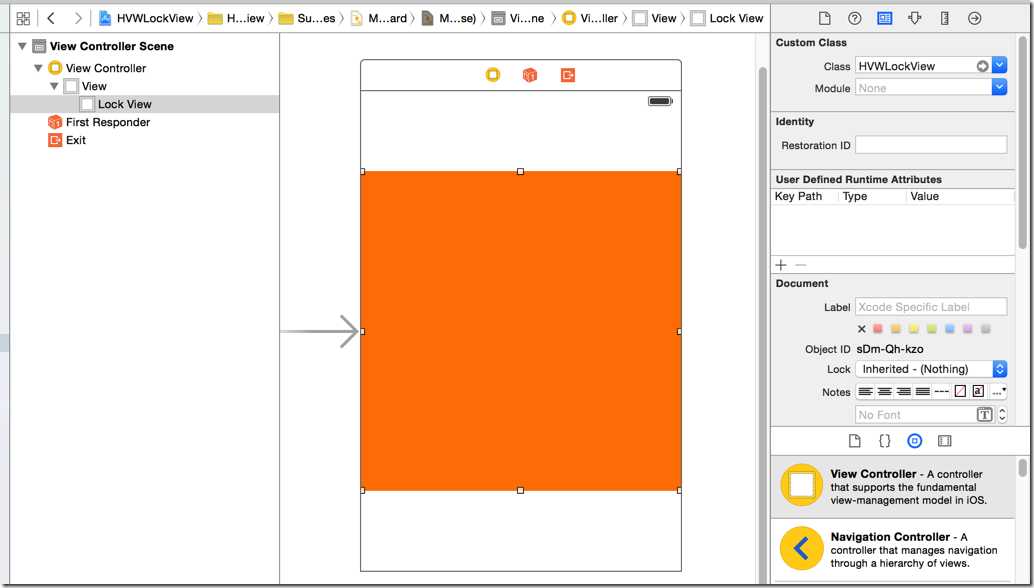Align notes text right
The width and height of the screenshot is (1034, 588).
point(904,392)
